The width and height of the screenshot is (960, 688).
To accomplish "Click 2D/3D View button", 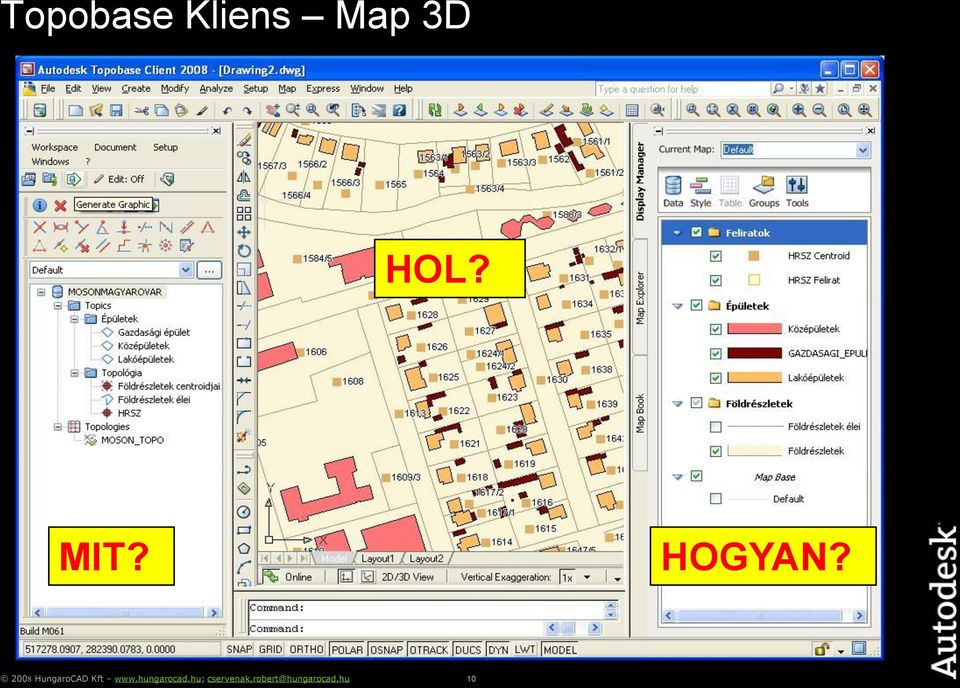I will 407,577.
